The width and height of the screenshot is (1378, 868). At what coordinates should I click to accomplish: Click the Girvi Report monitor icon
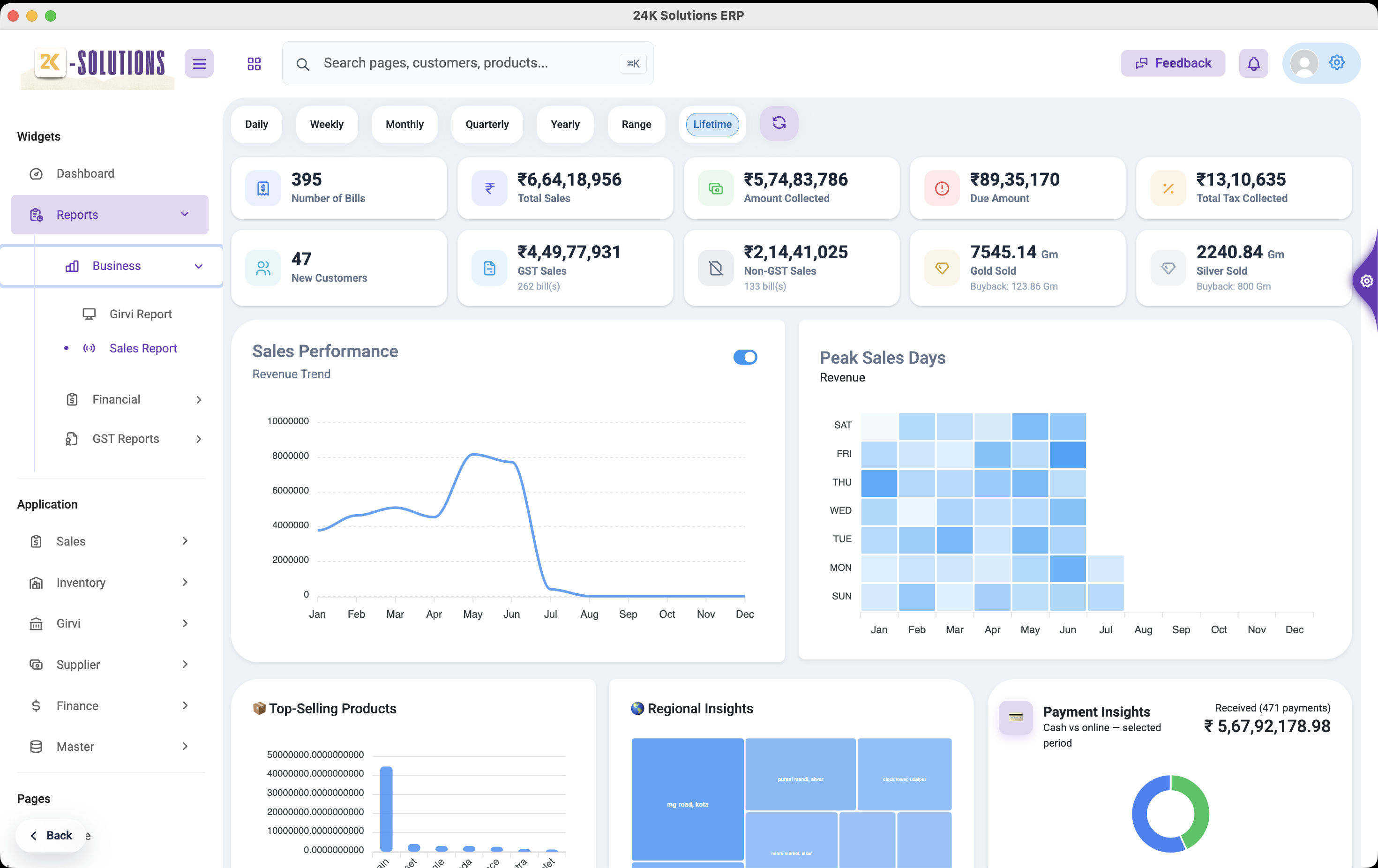point(89,314)
